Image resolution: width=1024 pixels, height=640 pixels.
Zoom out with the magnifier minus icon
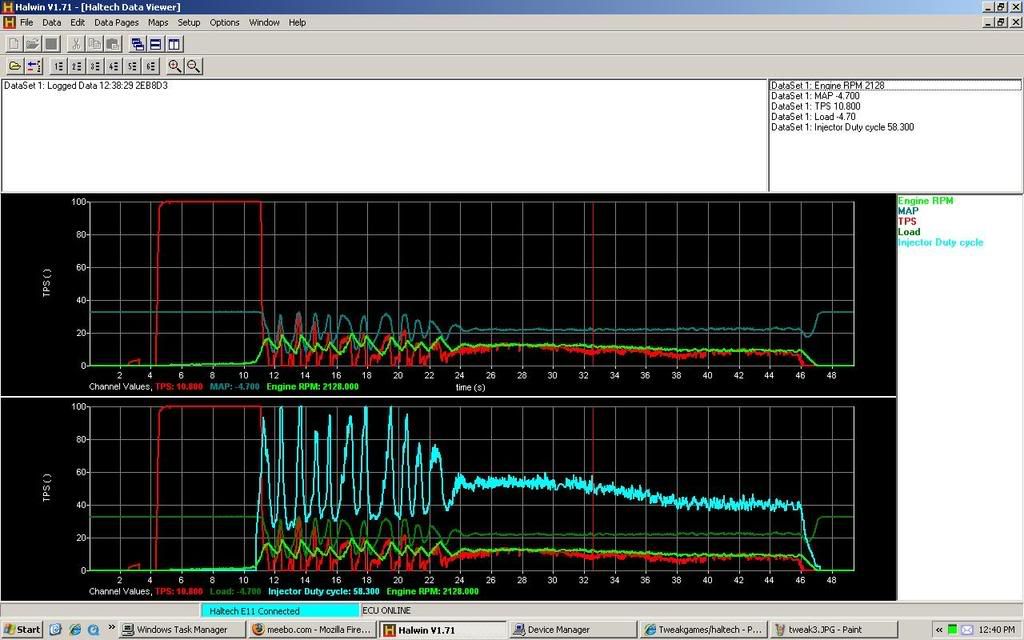point(193,66)
